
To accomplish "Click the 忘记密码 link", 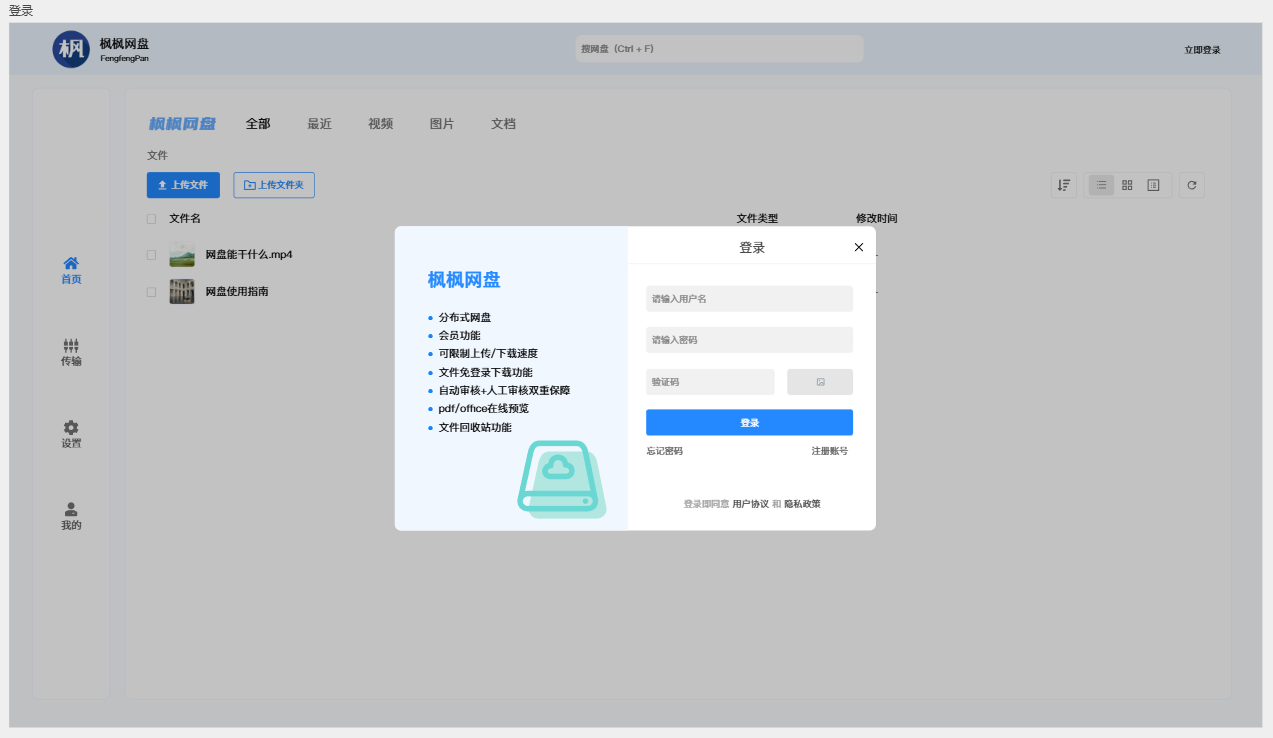I will [x=665, y=451].
